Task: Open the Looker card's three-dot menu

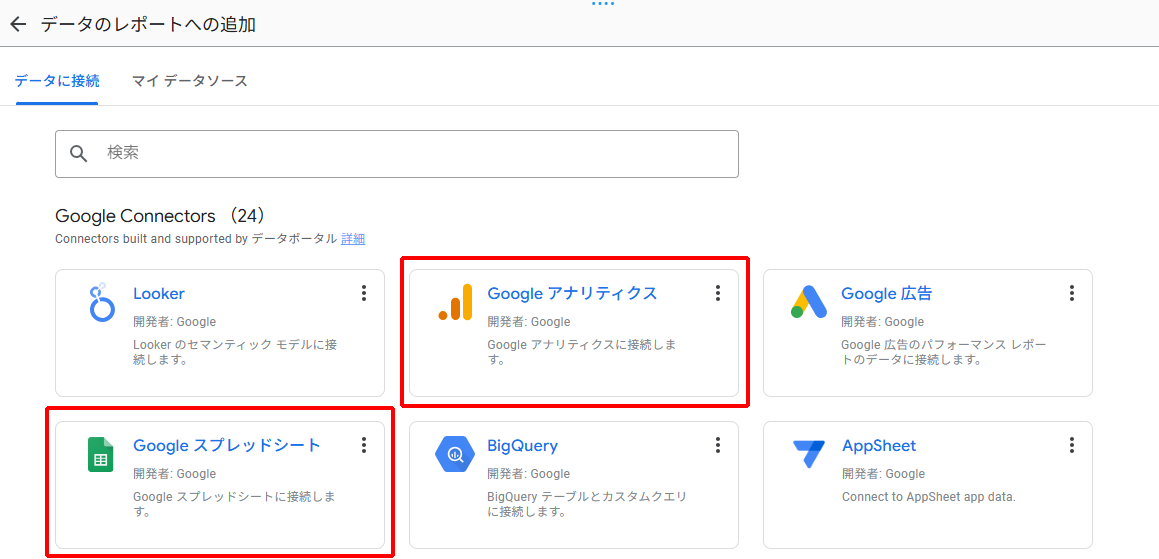Action: 363,294
